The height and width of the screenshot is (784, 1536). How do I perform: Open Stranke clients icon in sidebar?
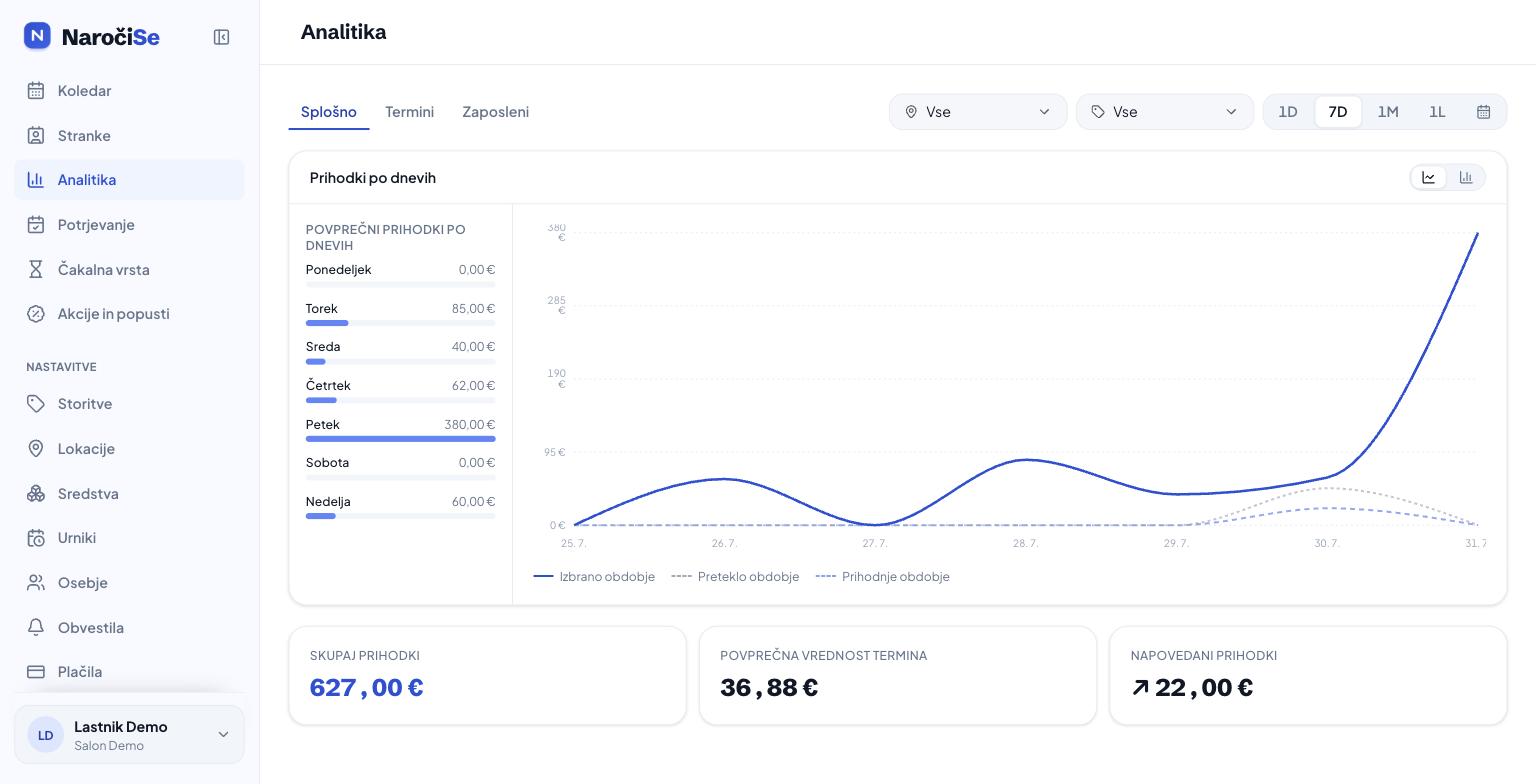pyautogui.click(x=36, y=135)
